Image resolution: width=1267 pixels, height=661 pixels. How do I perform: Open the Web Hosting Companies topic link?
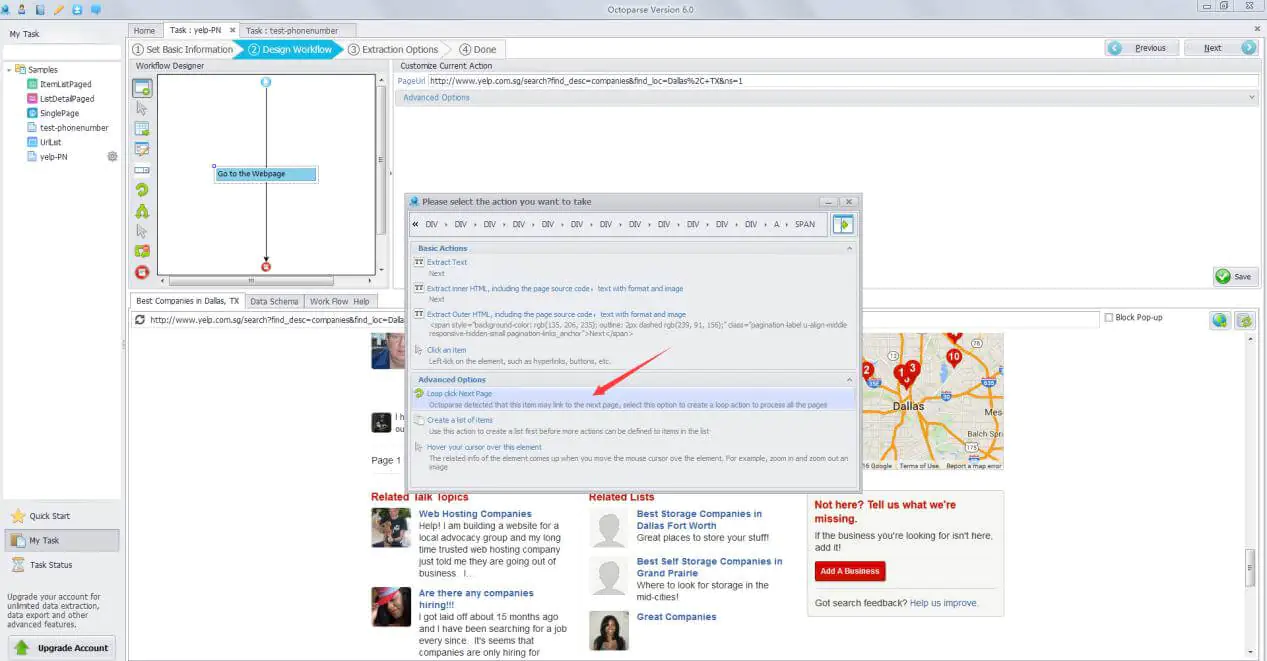[475, 513]
